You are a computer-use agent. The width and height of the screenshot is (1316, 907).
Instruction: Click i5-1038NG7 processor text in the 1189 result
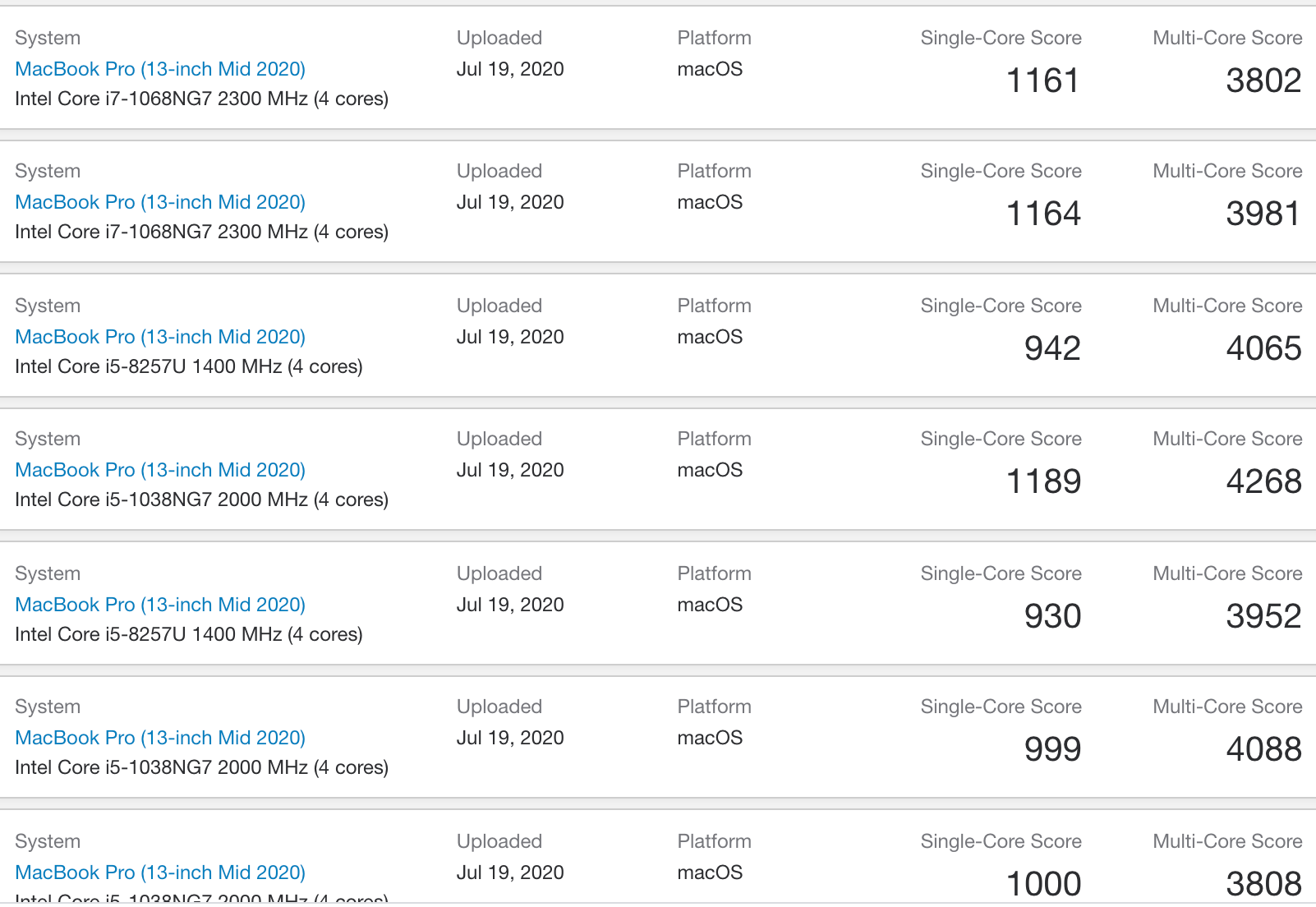click(x=201, y=500)
